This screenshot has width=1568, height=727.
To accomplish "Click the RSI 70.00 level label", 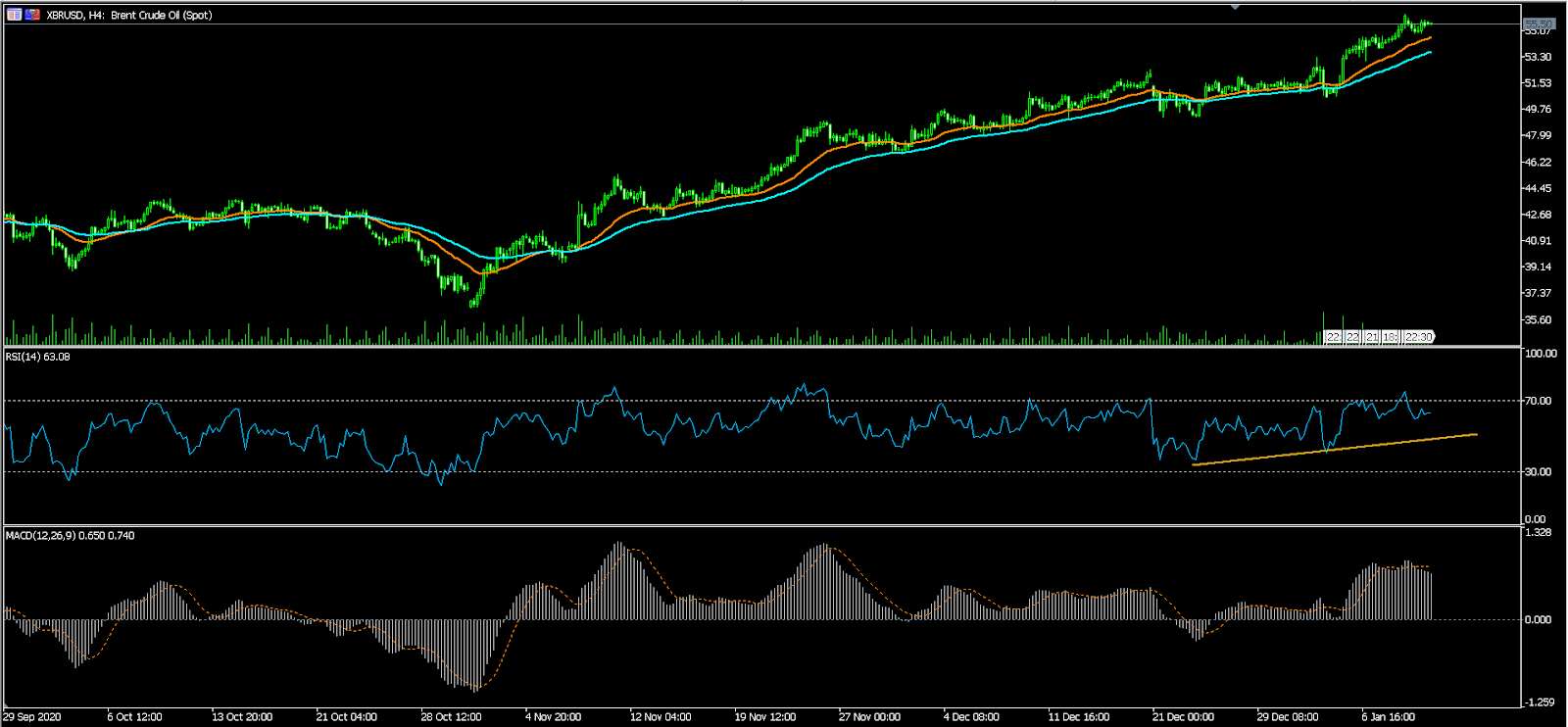I will 1538,401.
